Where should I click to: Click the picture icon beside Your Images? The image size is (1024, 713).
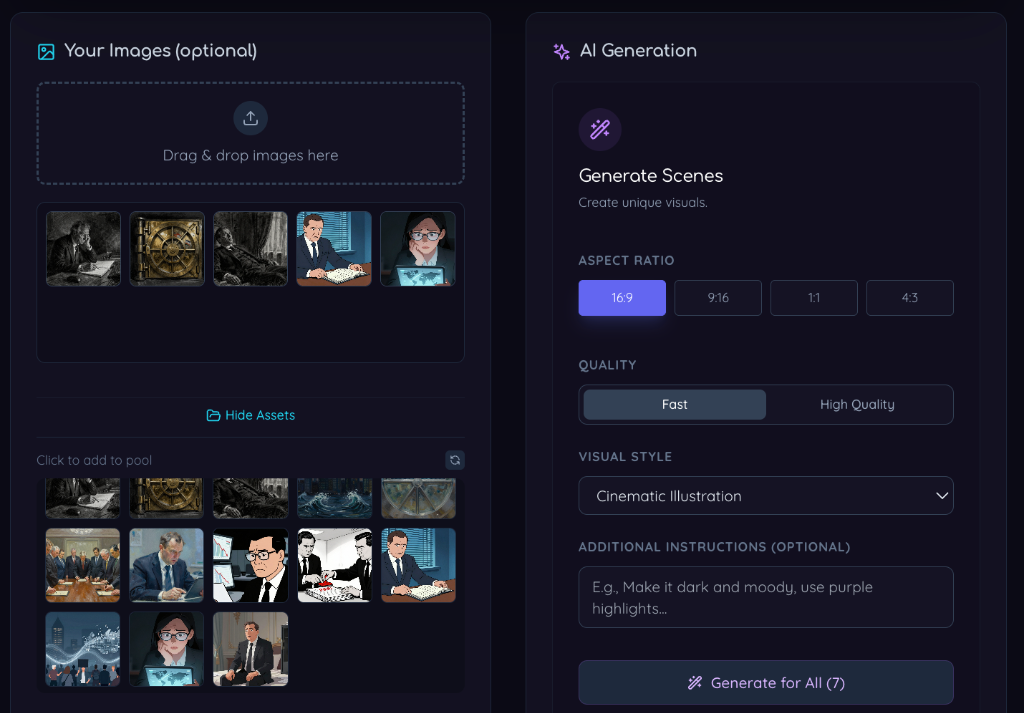click(x=46, y=52)
